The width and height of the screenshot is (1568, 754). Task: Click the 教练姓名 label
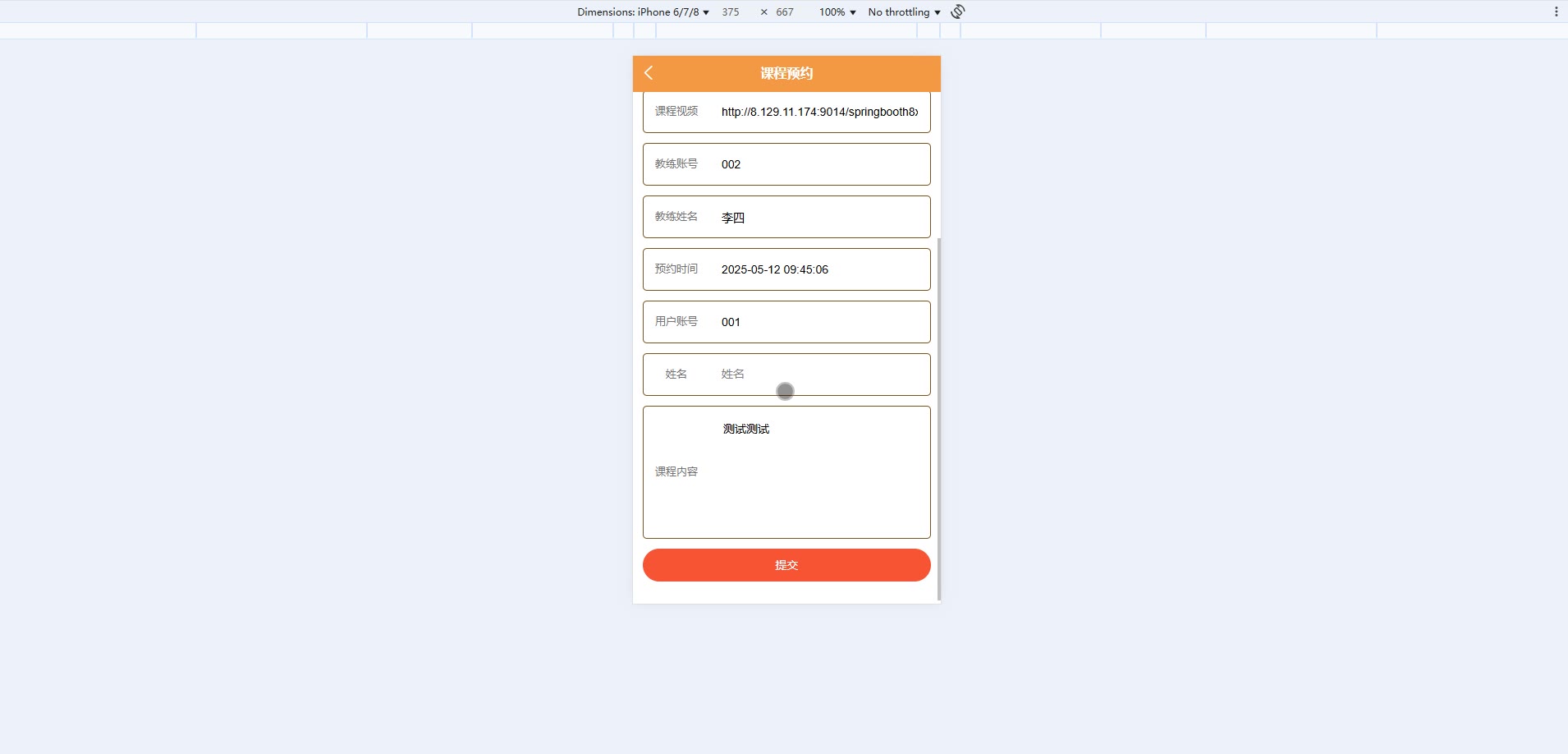[676, 216]
